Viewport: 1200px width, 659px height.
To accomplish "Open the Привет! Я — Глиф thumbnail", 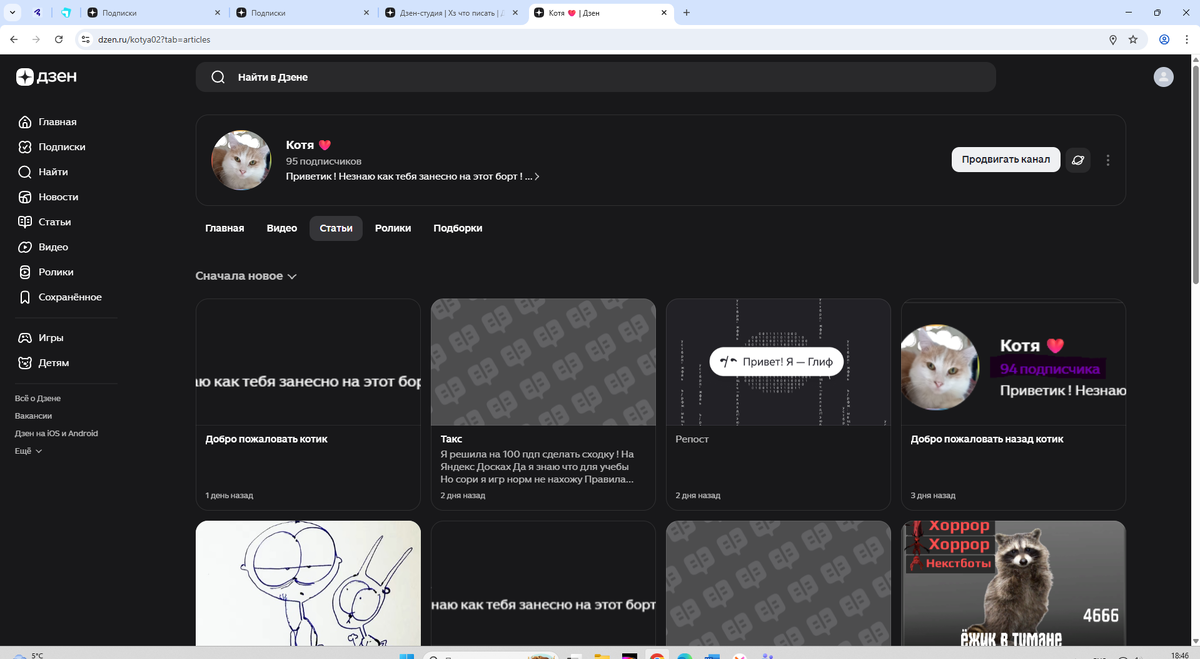I will point(778,362).
